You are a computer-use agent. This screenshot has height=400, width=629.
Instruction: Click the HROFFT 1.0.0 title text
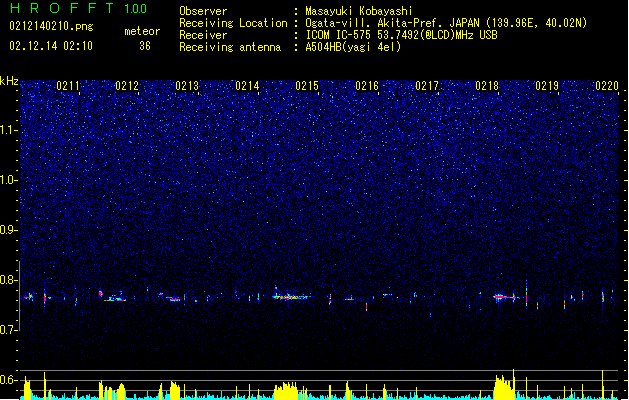tap(79, 8)
